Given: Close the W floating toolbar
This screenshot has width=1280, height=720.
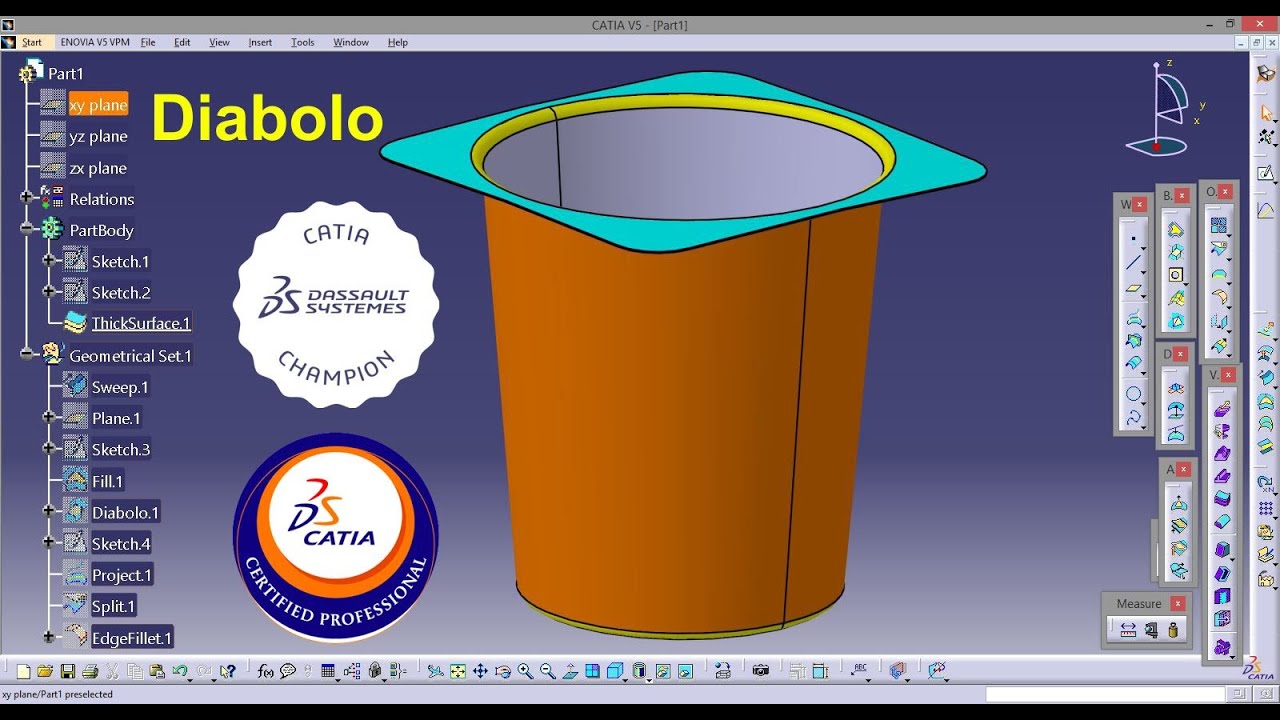Looking at the screenshot, I should pos(1139,204).
